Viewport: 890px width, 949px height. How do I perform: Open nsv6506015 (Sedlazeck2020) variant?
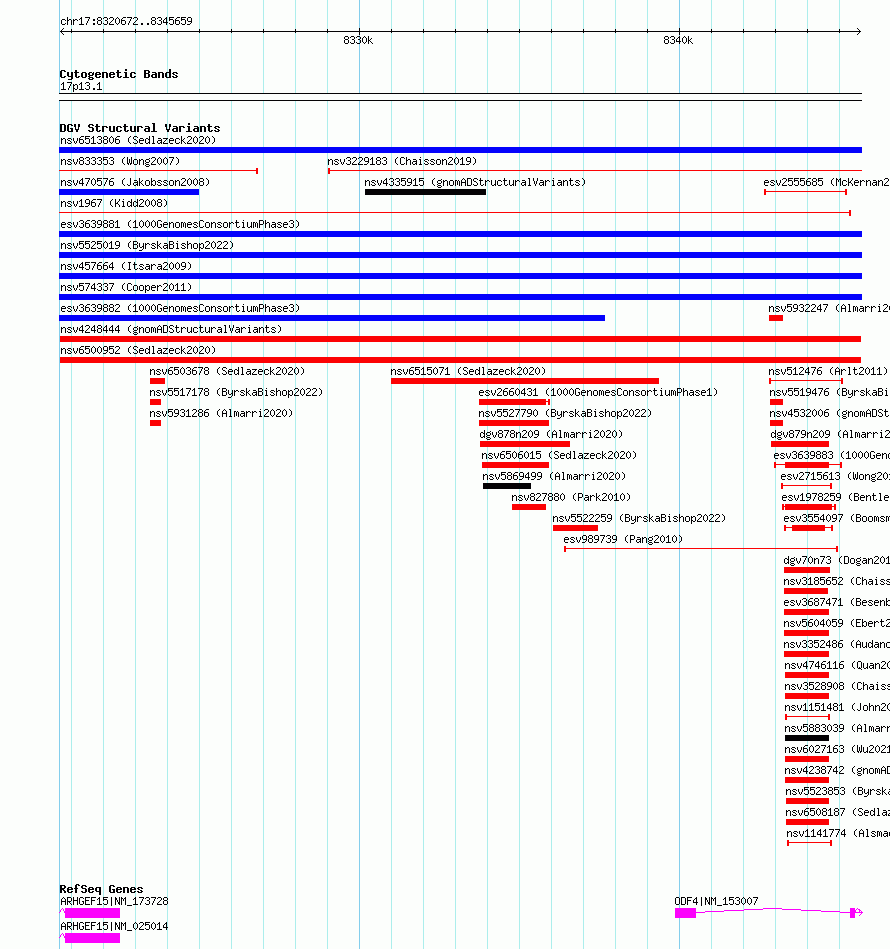558,455
